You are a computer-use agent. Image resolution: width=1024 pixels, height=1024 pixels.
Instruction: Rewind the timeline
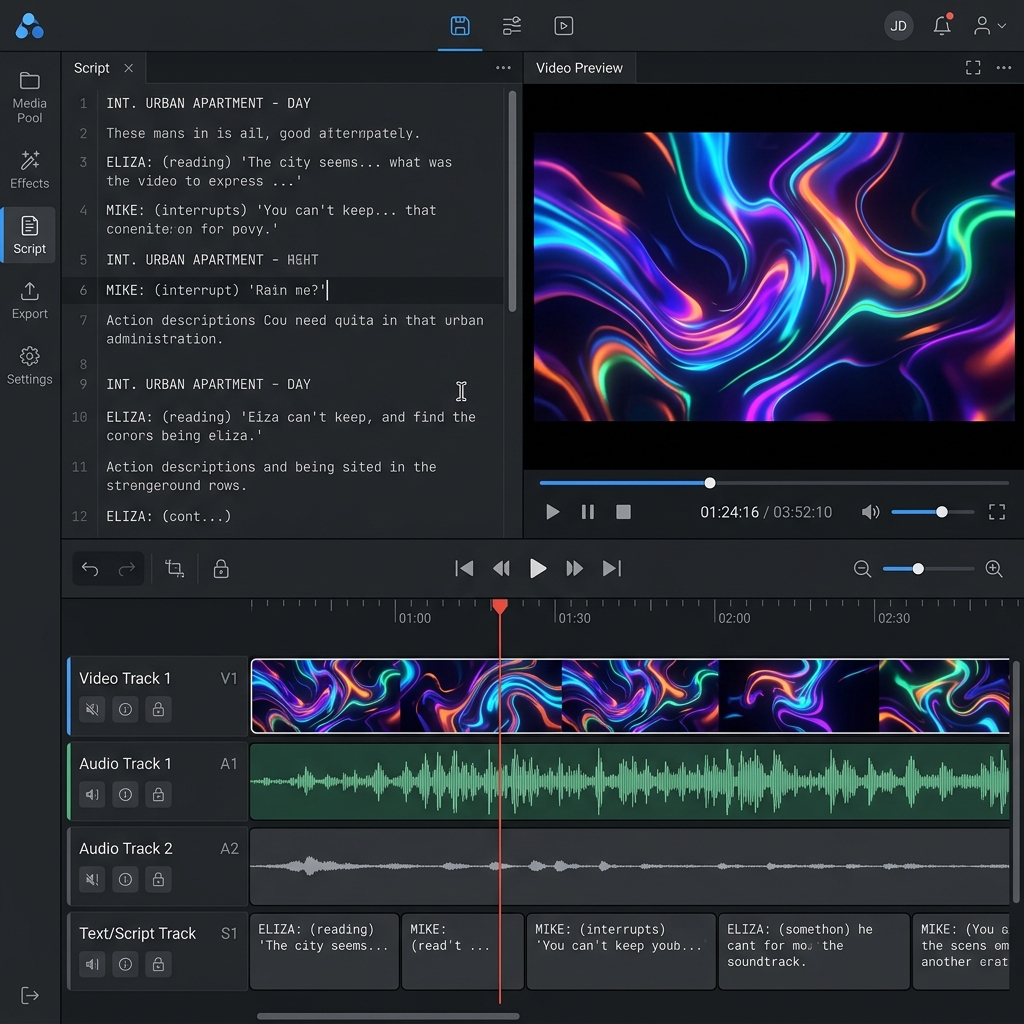click(501, 569)
